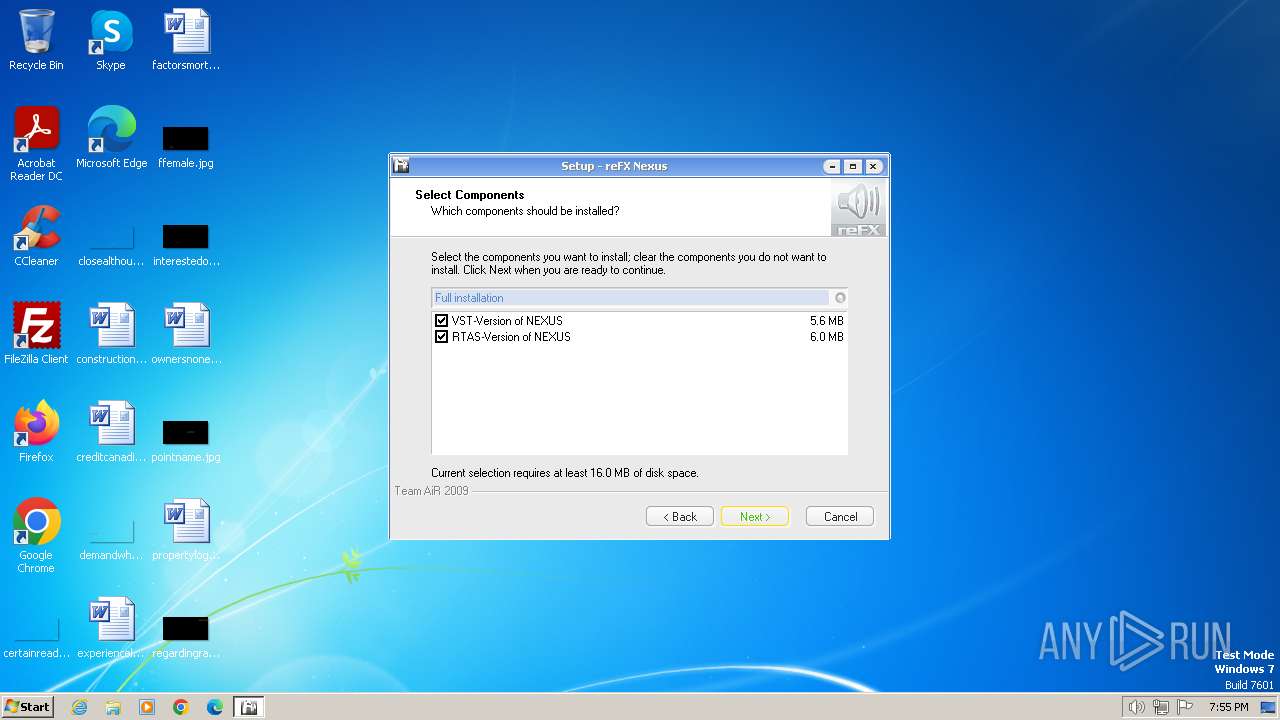Open the Windows Start menu
Viewport: 1280px width, 720px height.
[27, 707]
